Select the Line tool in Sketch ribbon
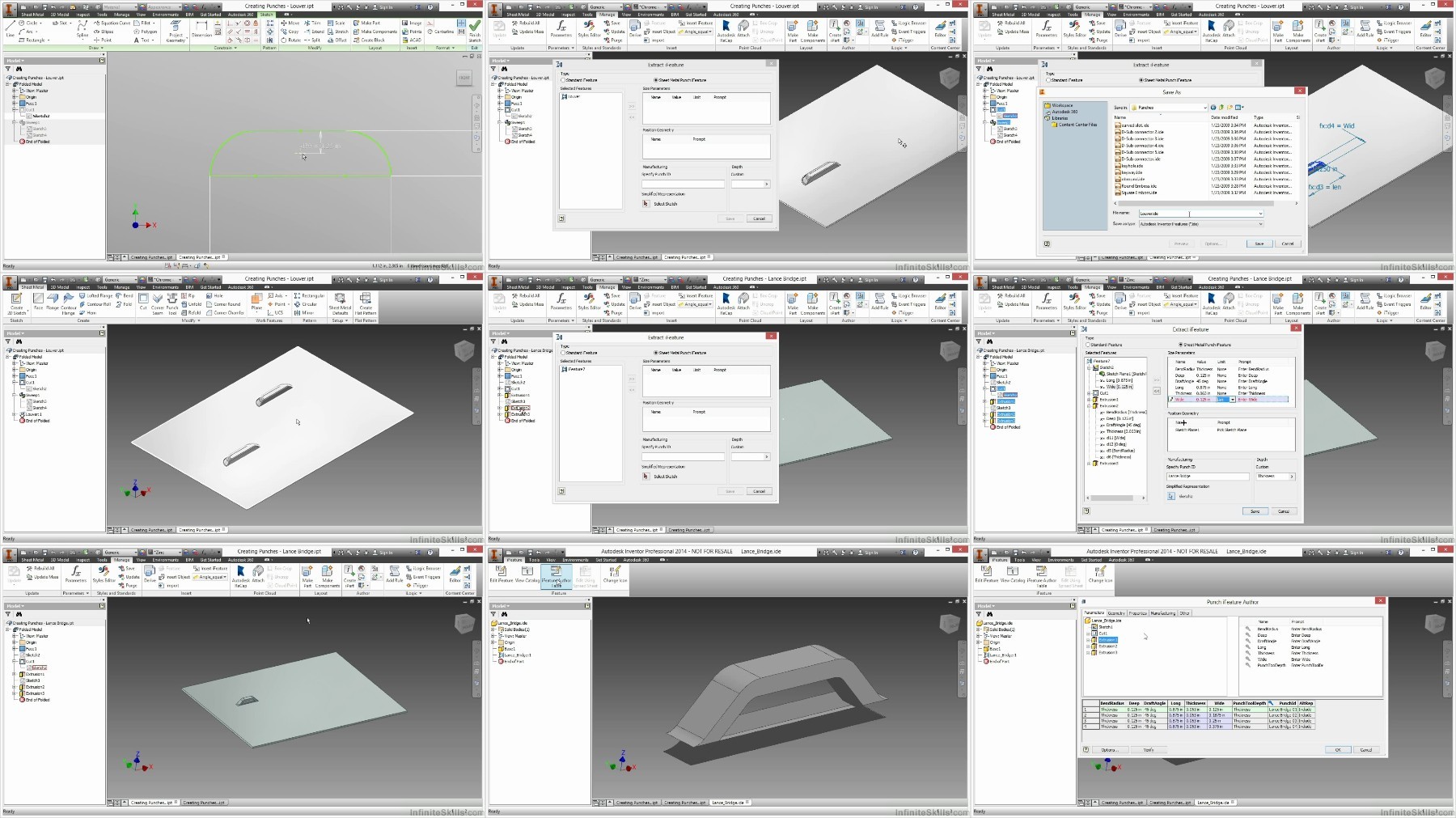 tap(10, 29)
